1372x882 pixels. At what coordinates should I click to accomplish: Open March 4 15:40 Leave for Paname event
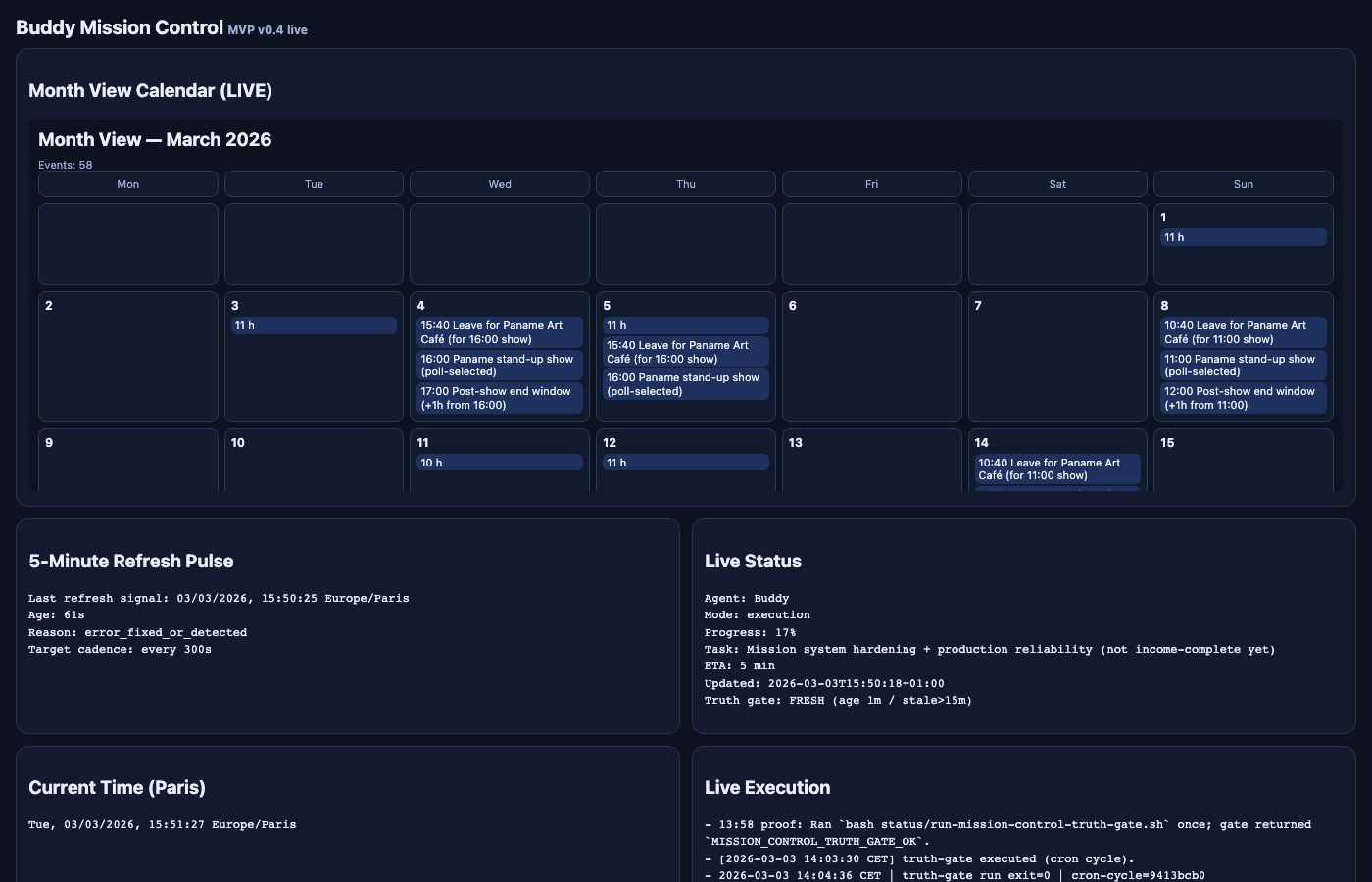tap(499, 332)
